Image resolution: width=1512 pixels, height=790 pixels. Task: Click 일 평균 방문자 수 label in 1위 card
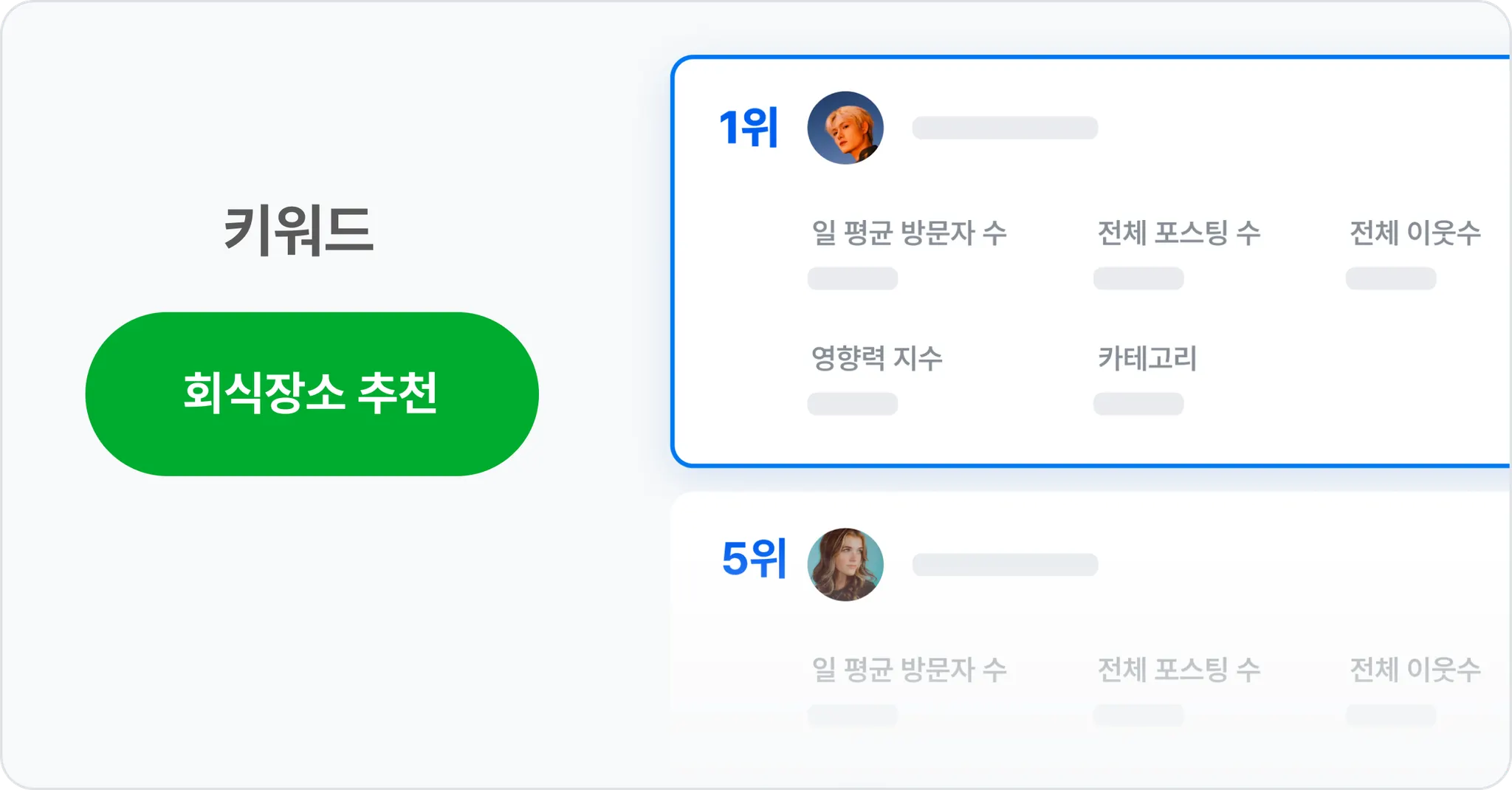click(909, 233)
